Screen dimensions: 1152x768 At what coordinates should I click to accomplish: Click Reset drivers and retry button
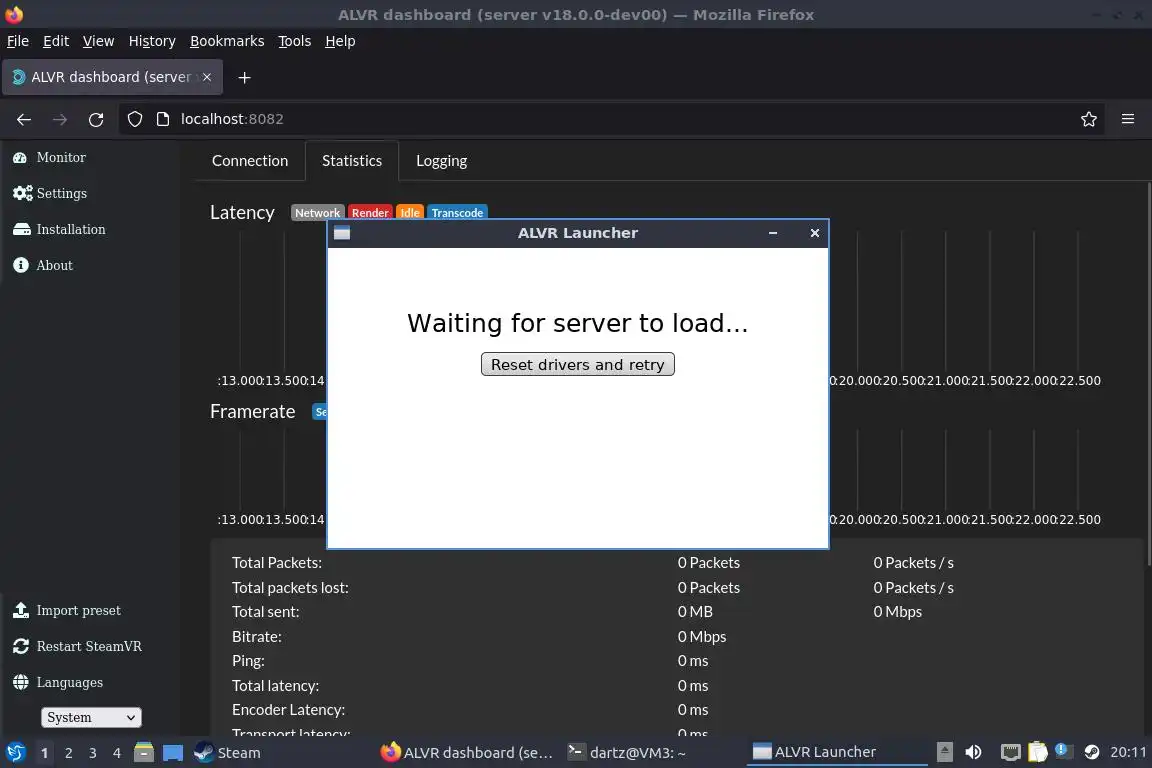[x=577, y=365]
